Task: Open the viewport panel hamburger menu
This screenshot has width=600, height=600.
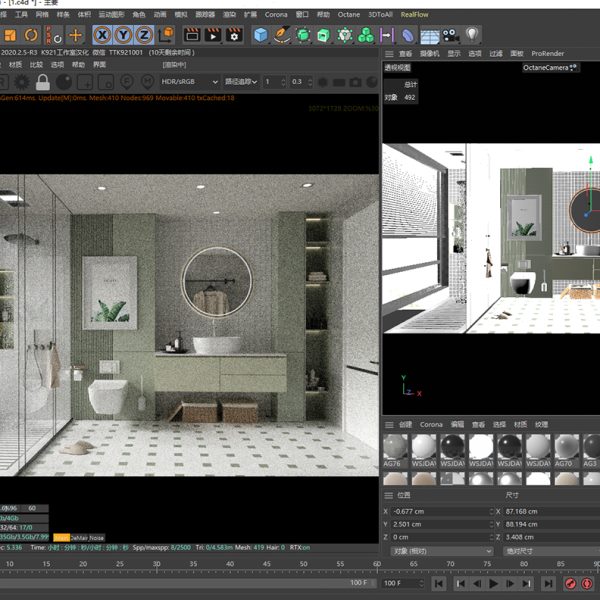Action: [389, 54]
